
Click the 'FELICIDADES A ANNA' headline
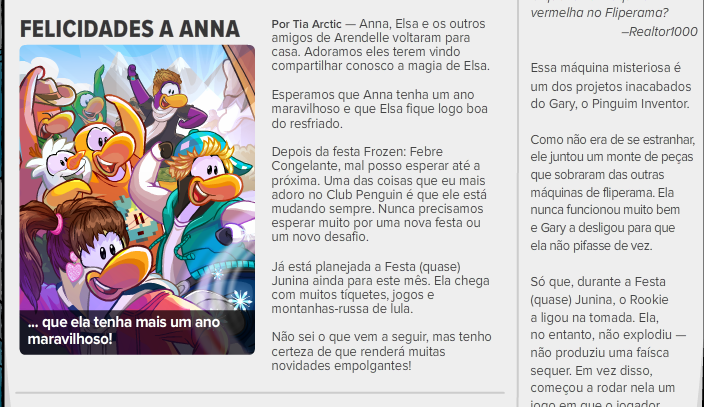130,29
